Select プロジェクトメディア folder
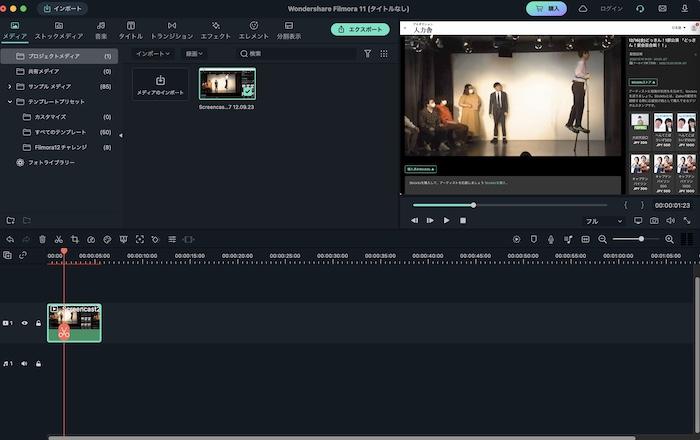Viewport: 700px width, 440px height. click(x=59, y=56)
